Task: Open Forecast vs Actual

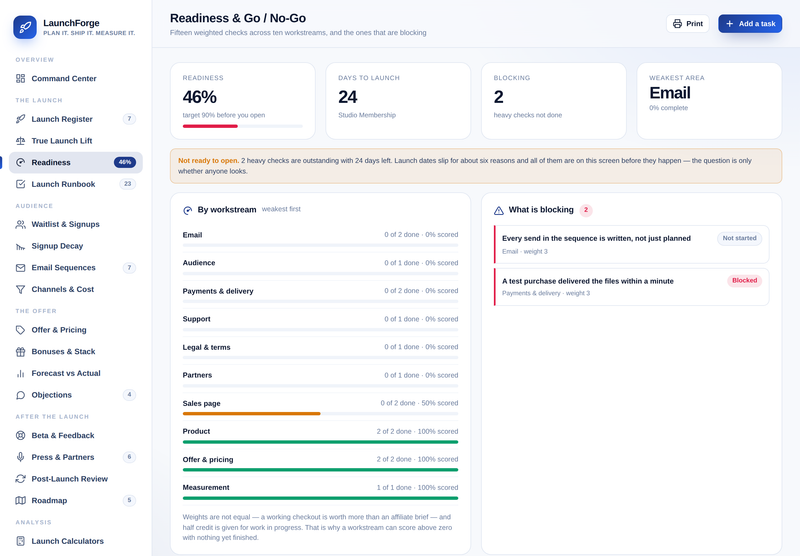Action: coord(76,373)
